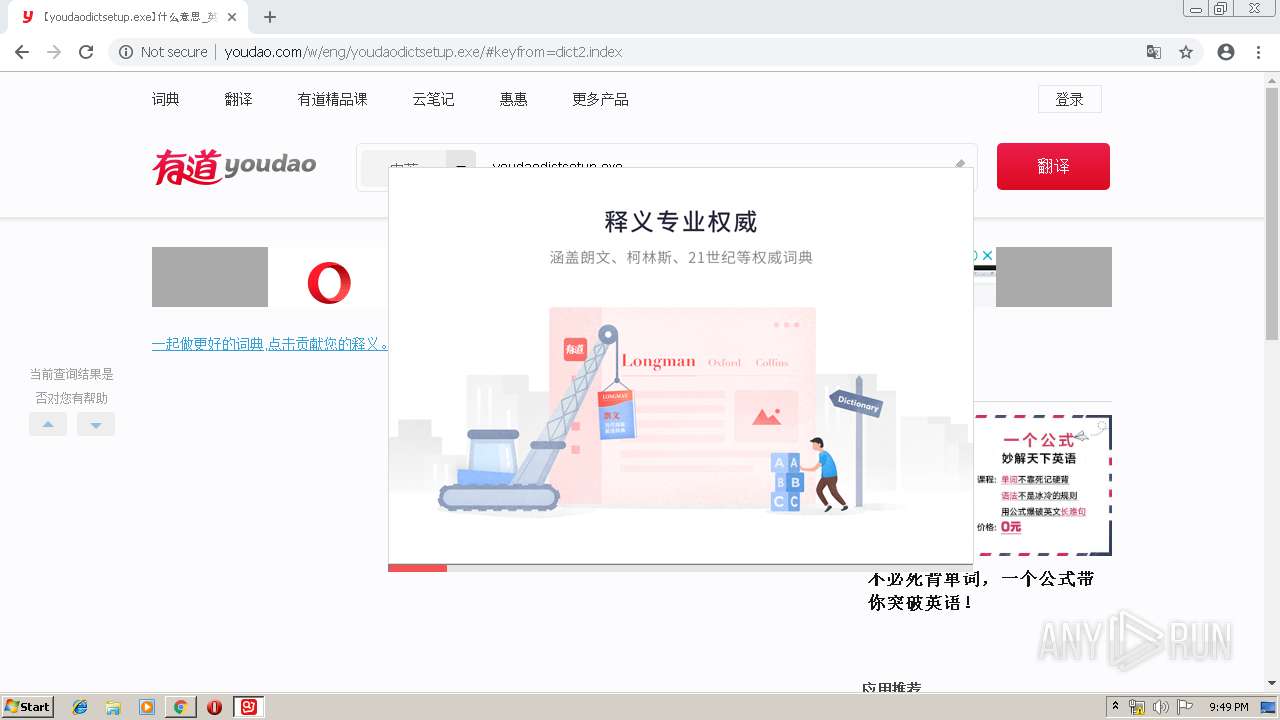Screen dimensions: 1280x720
Task: Switch to Chrome in the taskbar
Action: pos(180,707)
